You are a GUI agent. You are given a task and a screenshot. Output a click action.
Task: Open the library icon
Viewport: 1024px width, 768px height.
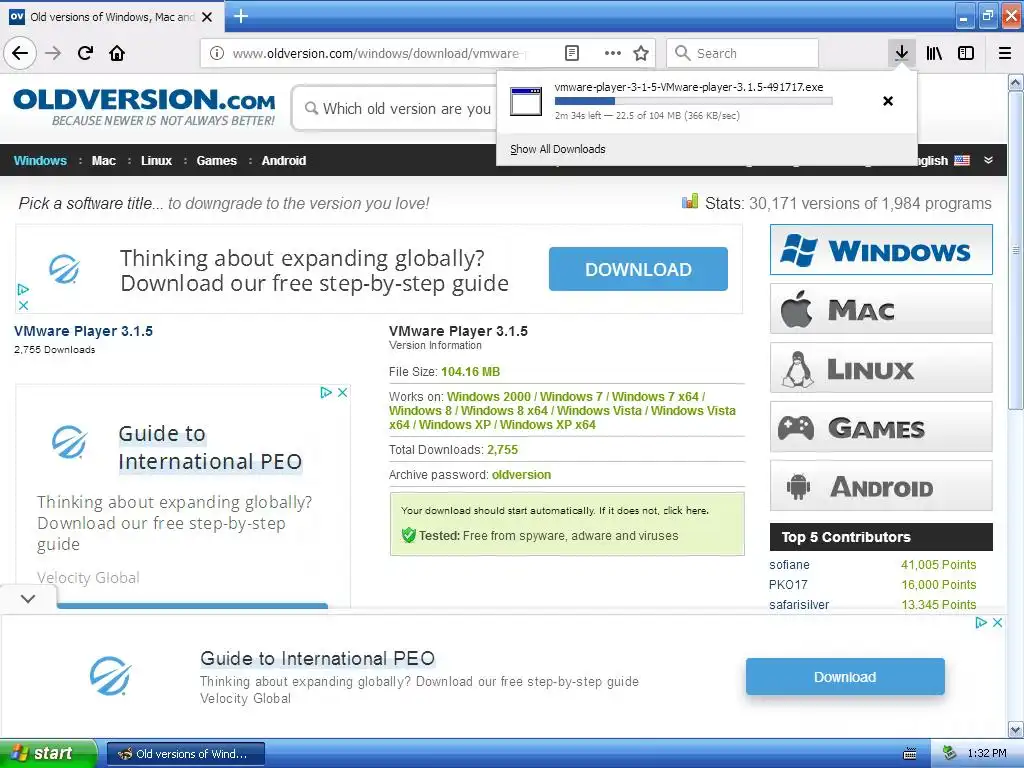[x=934, y=53]
